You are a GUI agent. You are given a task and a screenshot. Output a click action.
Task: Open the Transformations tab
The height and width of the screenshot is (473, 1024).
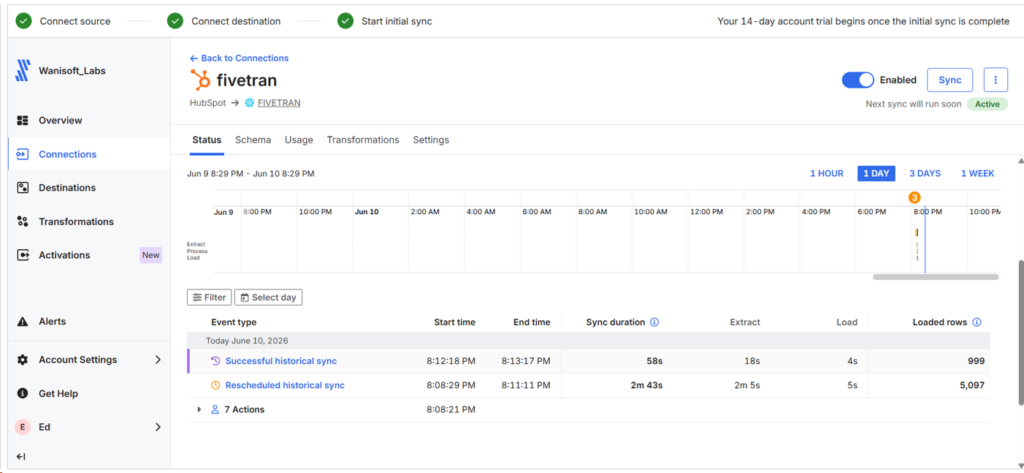click(x=363, y=140)
